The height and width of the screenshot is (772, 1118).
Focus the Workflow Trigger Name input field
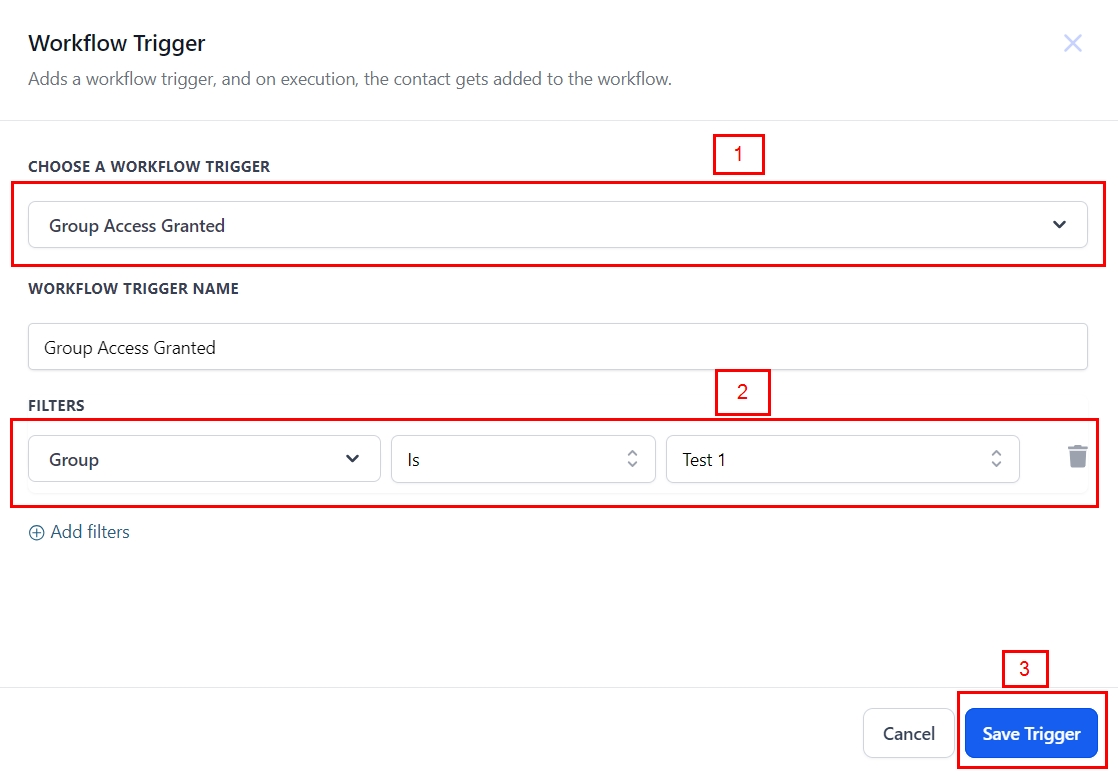556,347
